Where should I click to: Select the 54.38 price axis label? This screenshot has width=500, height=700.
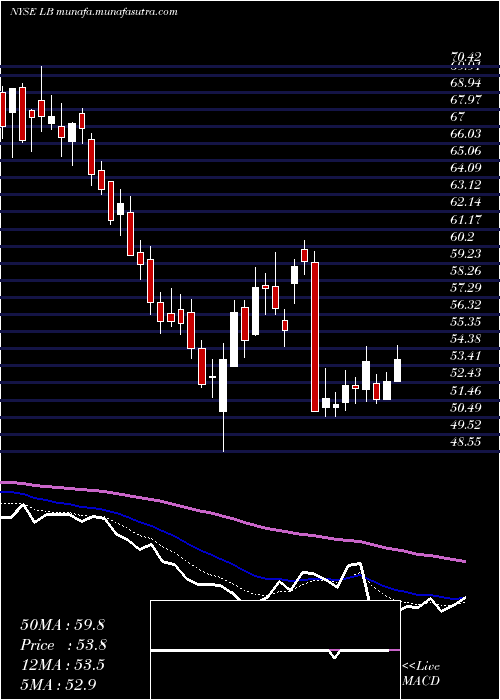pos(466,338)
